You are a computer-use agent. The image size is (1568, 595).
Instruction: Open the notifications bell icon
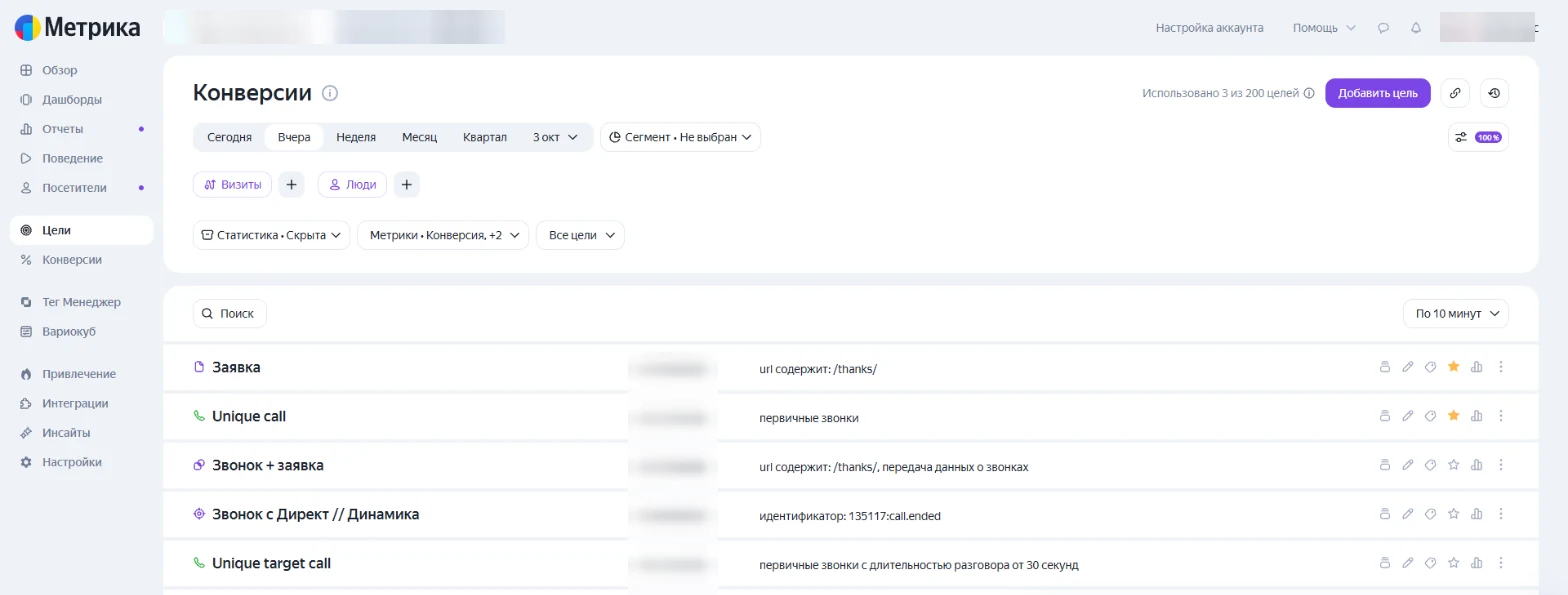[x=1416, y=28]
